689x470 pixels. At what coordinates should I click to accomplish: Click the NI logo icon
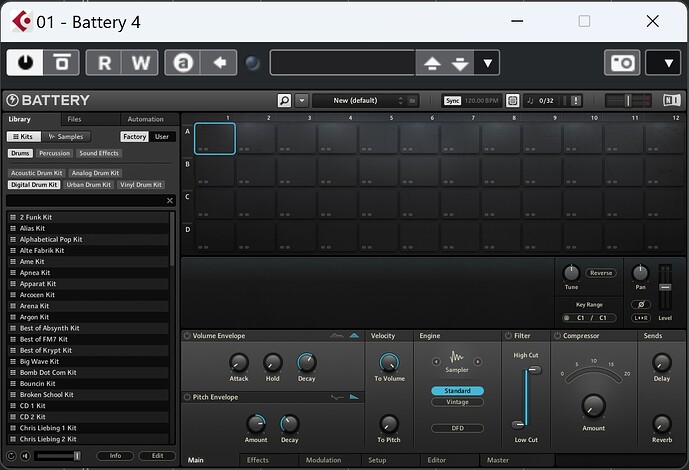(672, 100)
